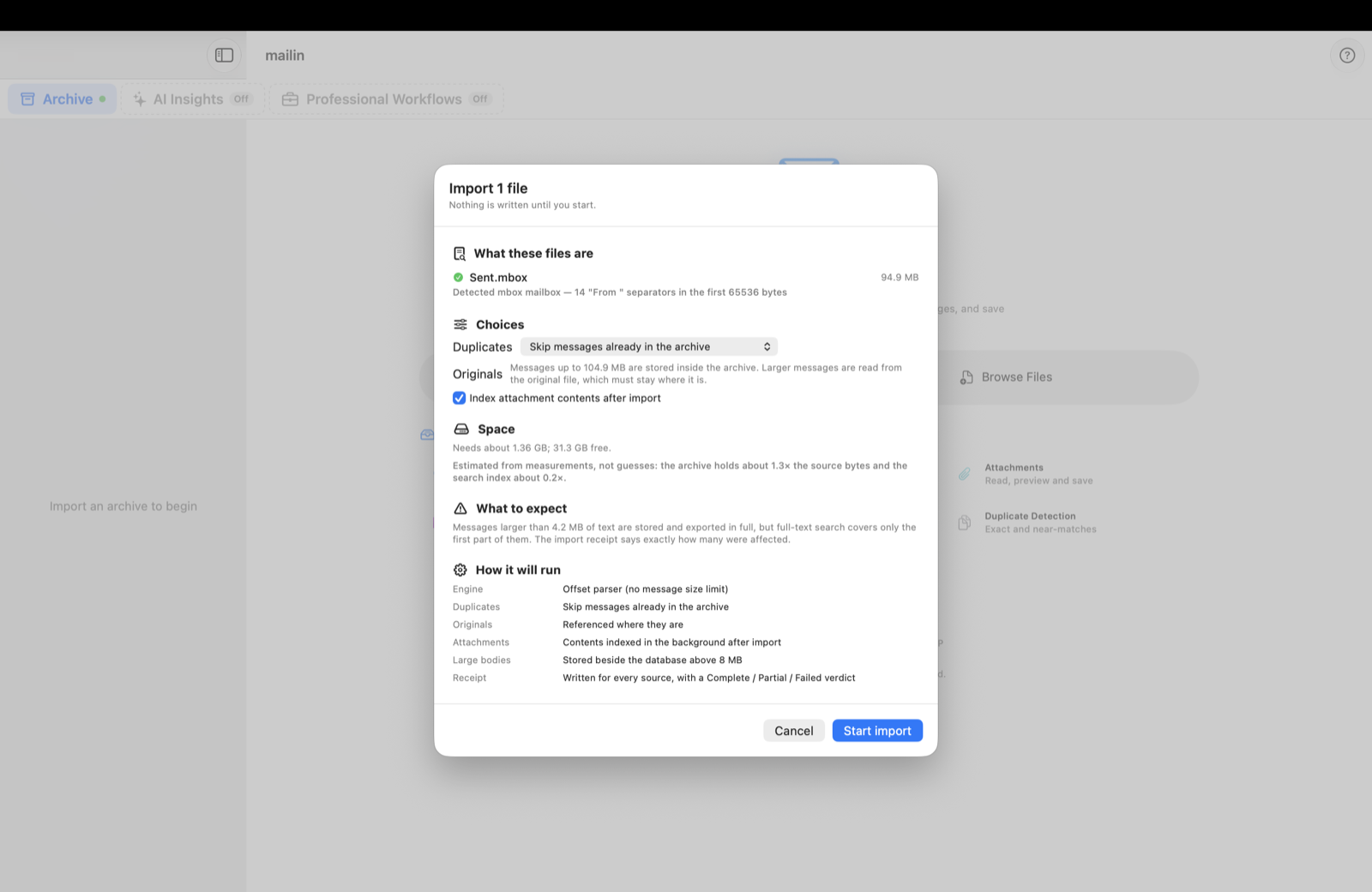This screenshot has width=1372, height=892.
Task: Click the Start import button
Action: pos(877,731)
